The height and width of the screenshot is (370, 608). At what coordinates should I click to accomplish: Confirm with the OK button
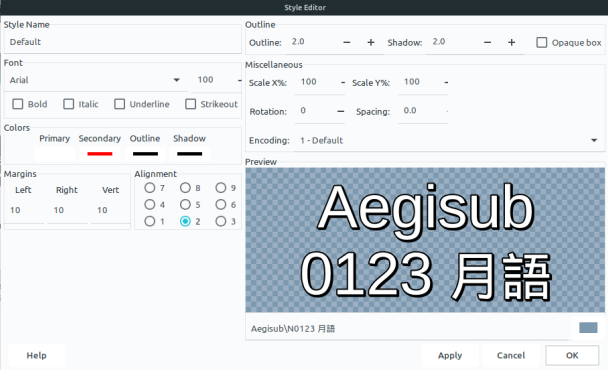[572, 355]
